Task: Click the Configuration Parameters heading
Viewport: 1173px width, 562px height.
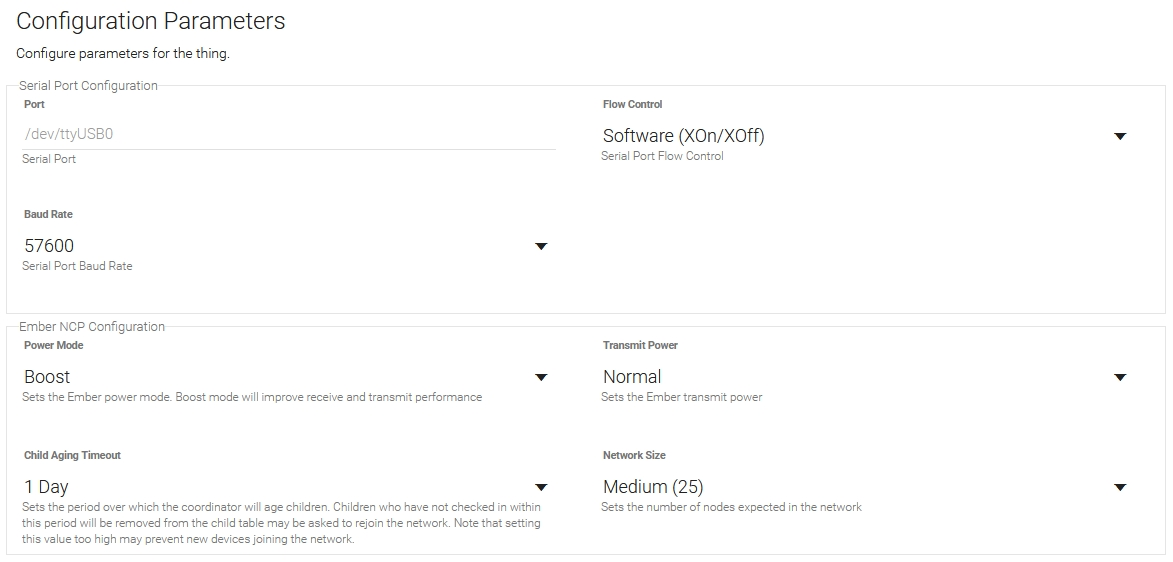Action: 151,21
